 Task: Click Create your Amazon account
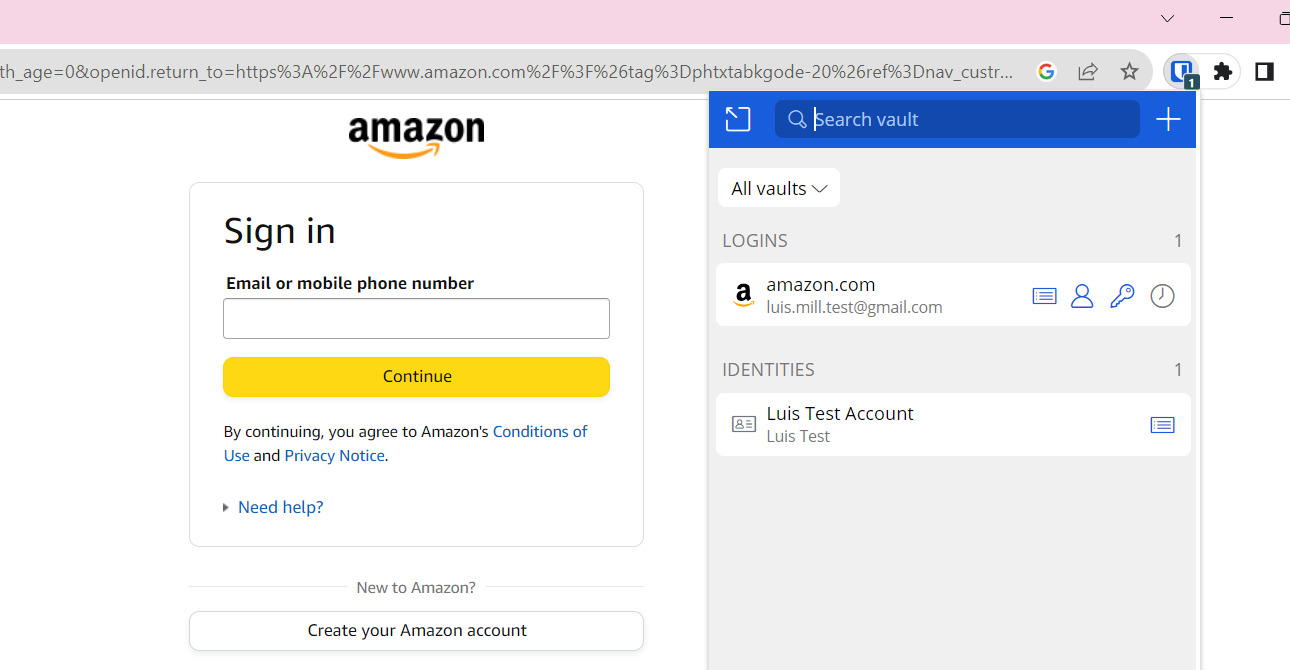(416, 631)
